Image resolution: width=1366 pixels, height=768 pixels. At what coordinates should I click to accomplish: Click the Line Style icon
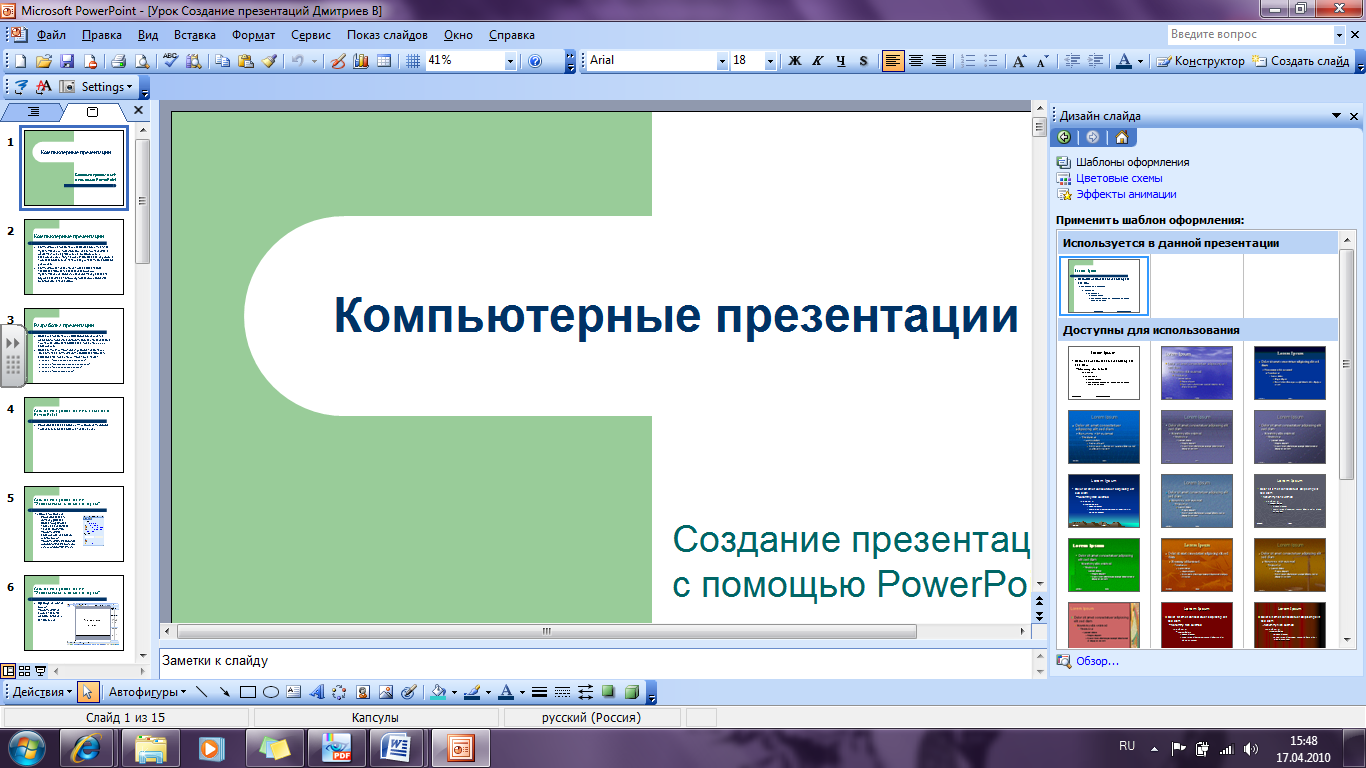point(539,692)
